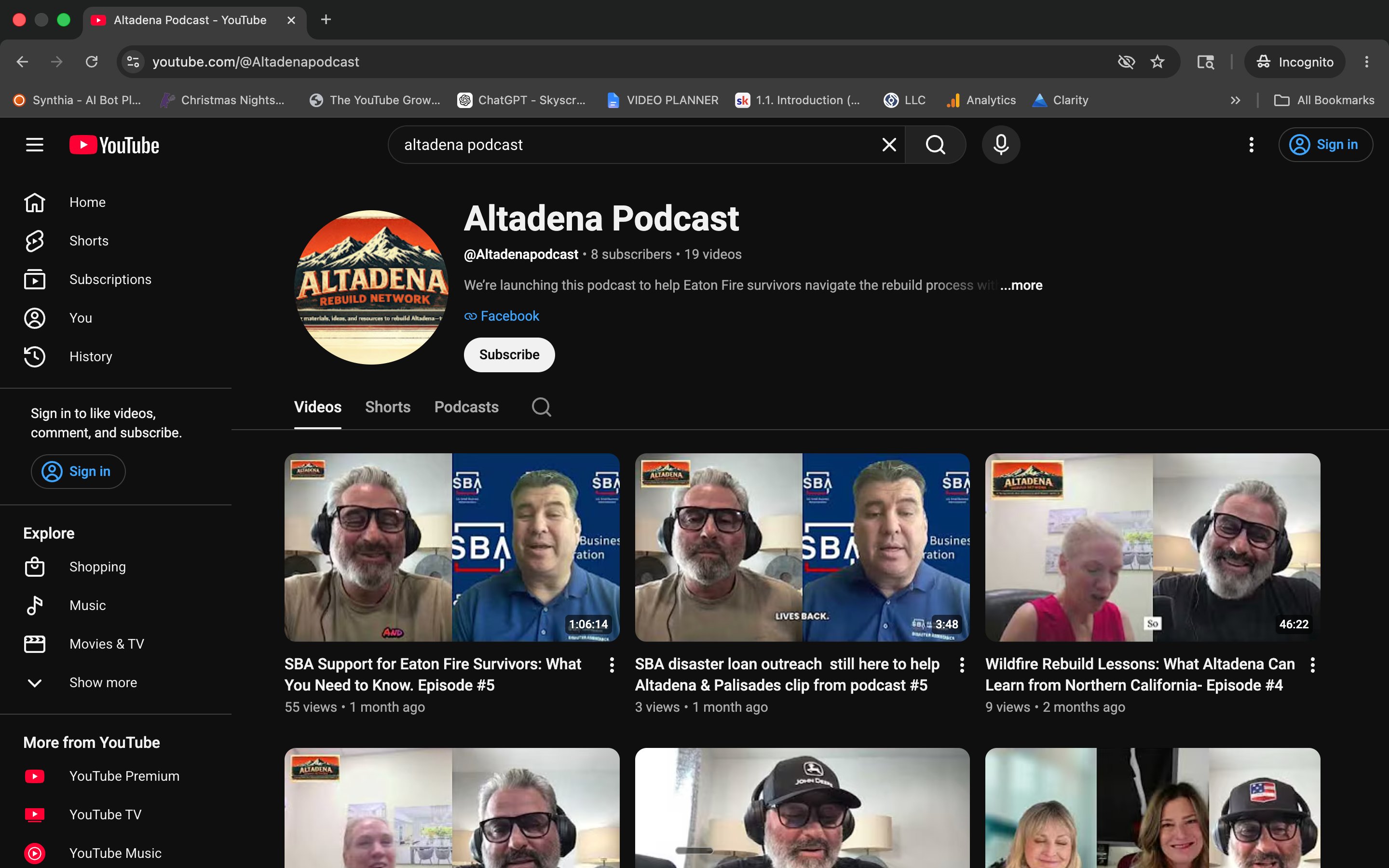Search within the channel using magnifier icon
The width and height of the screenshot is (1389, 868).
(541, 407)
